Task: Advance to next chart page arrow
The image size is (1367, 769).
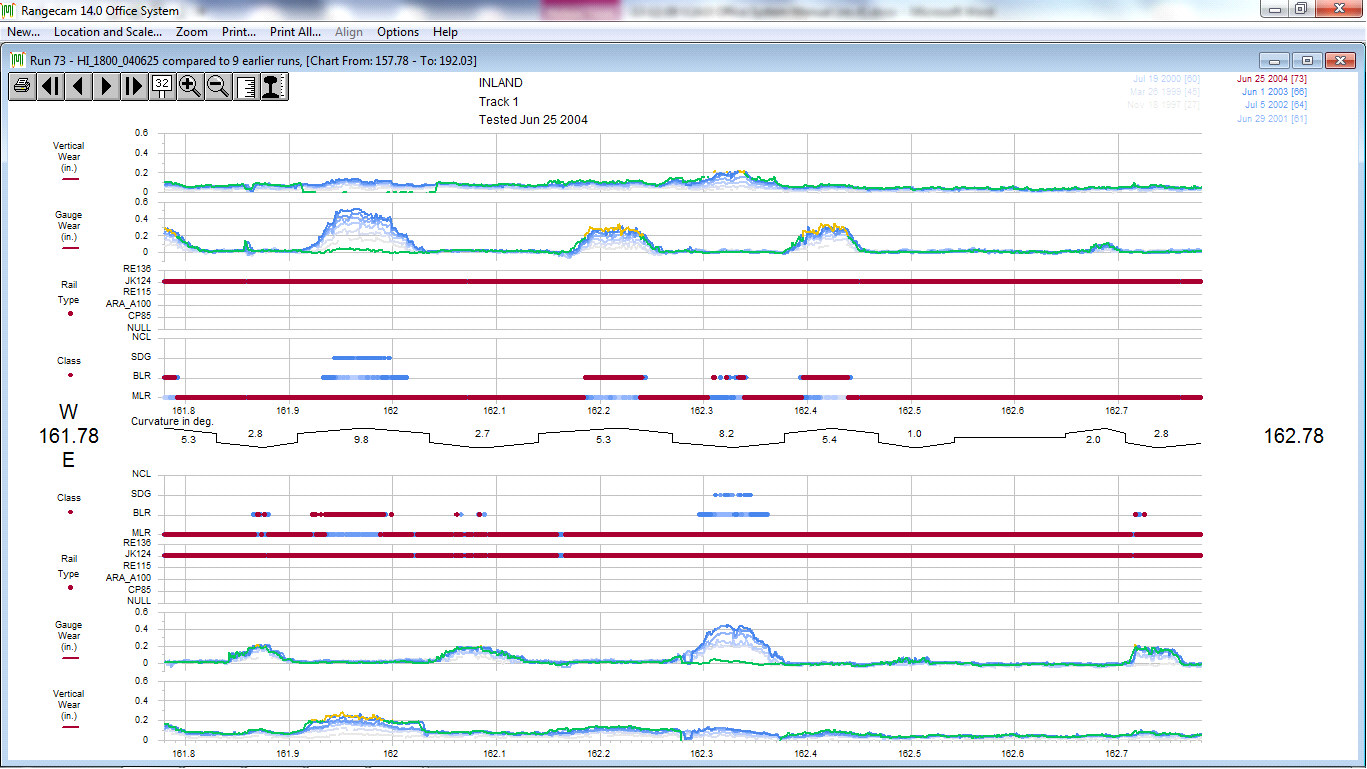Action: (106, 86)
